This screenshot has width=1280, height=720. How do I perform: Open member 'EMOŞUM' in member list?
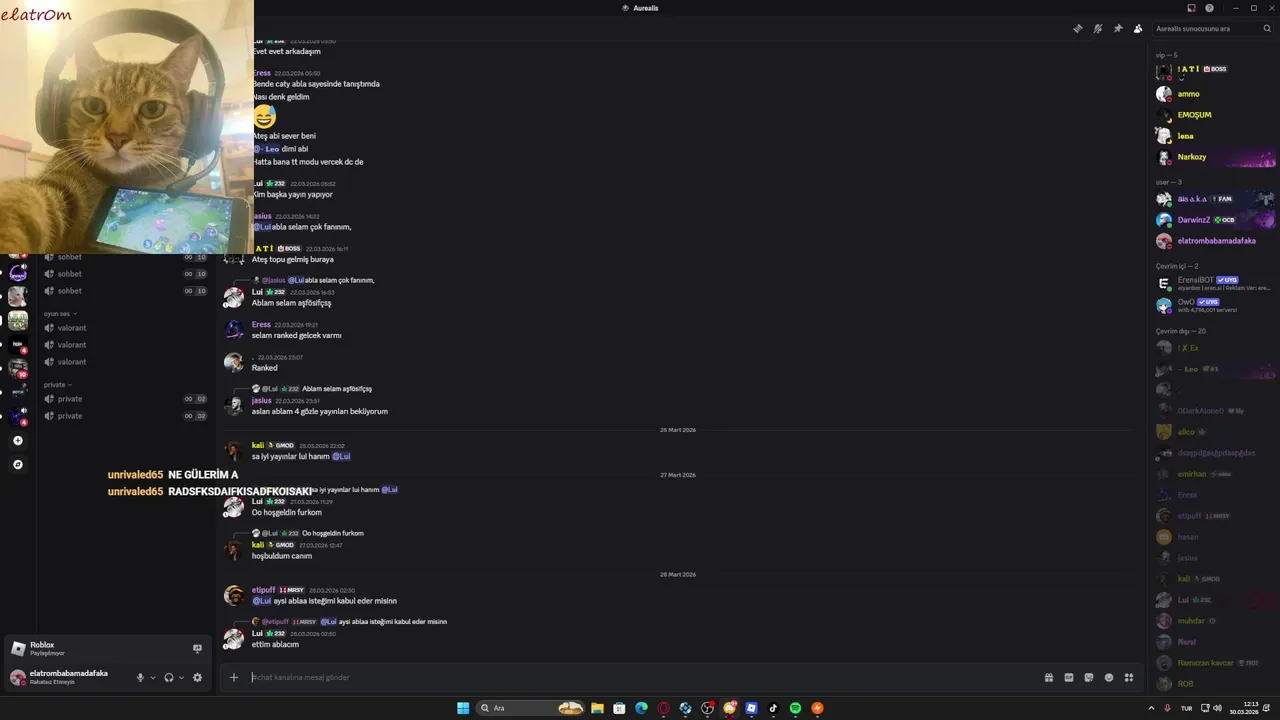[x=1215, y=115]
